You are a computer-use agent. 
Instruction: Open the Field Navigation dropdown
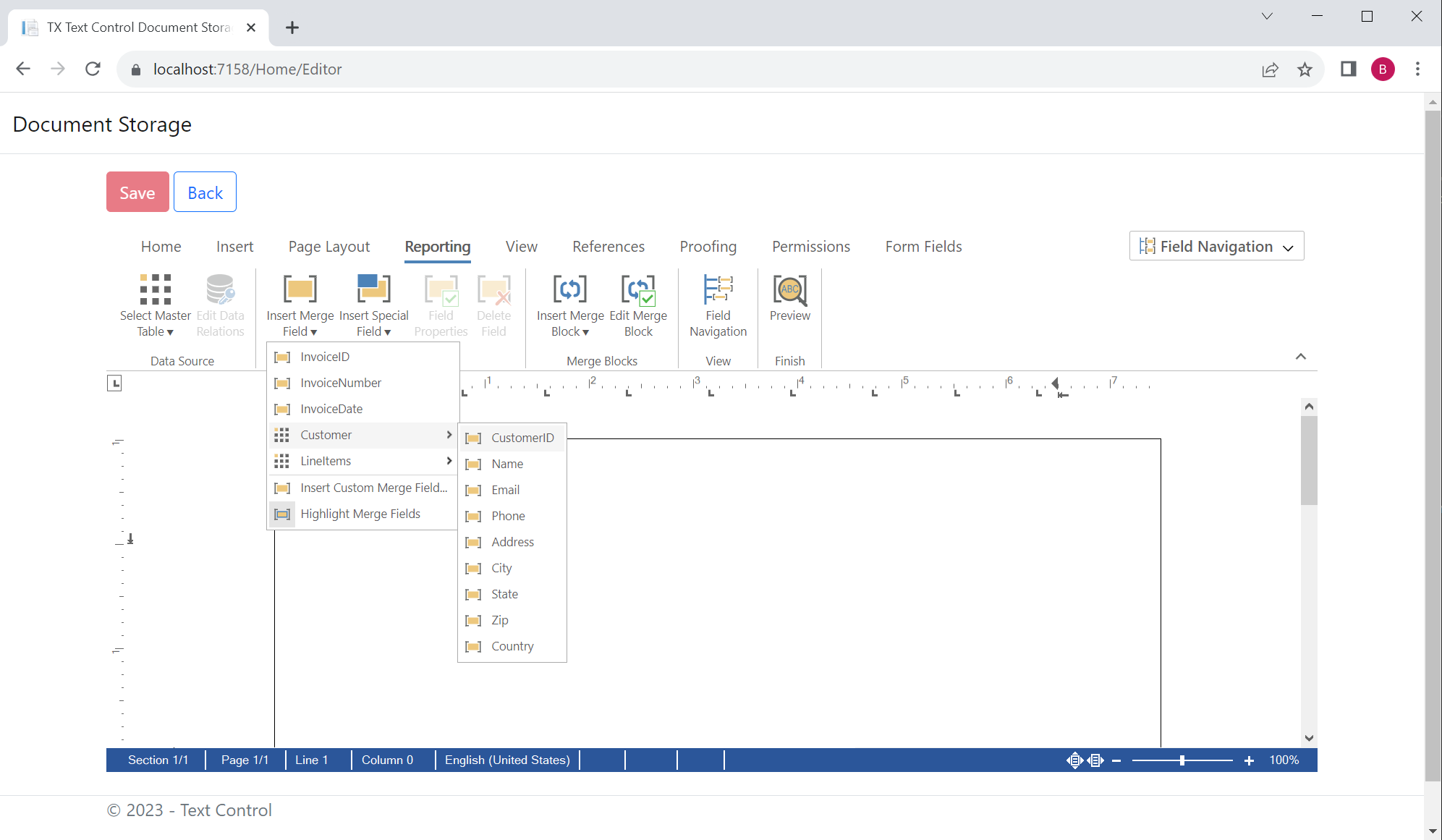click(x=1216, y=246)
